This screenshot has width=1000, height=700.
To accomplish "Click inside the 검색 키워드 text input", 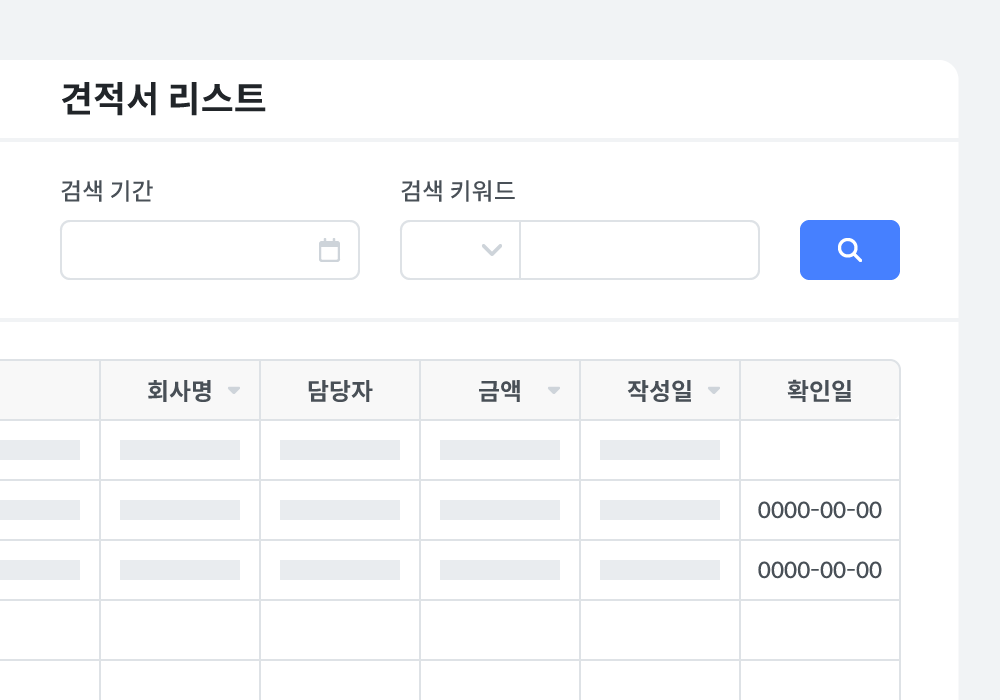I will (x=640, y=250).
